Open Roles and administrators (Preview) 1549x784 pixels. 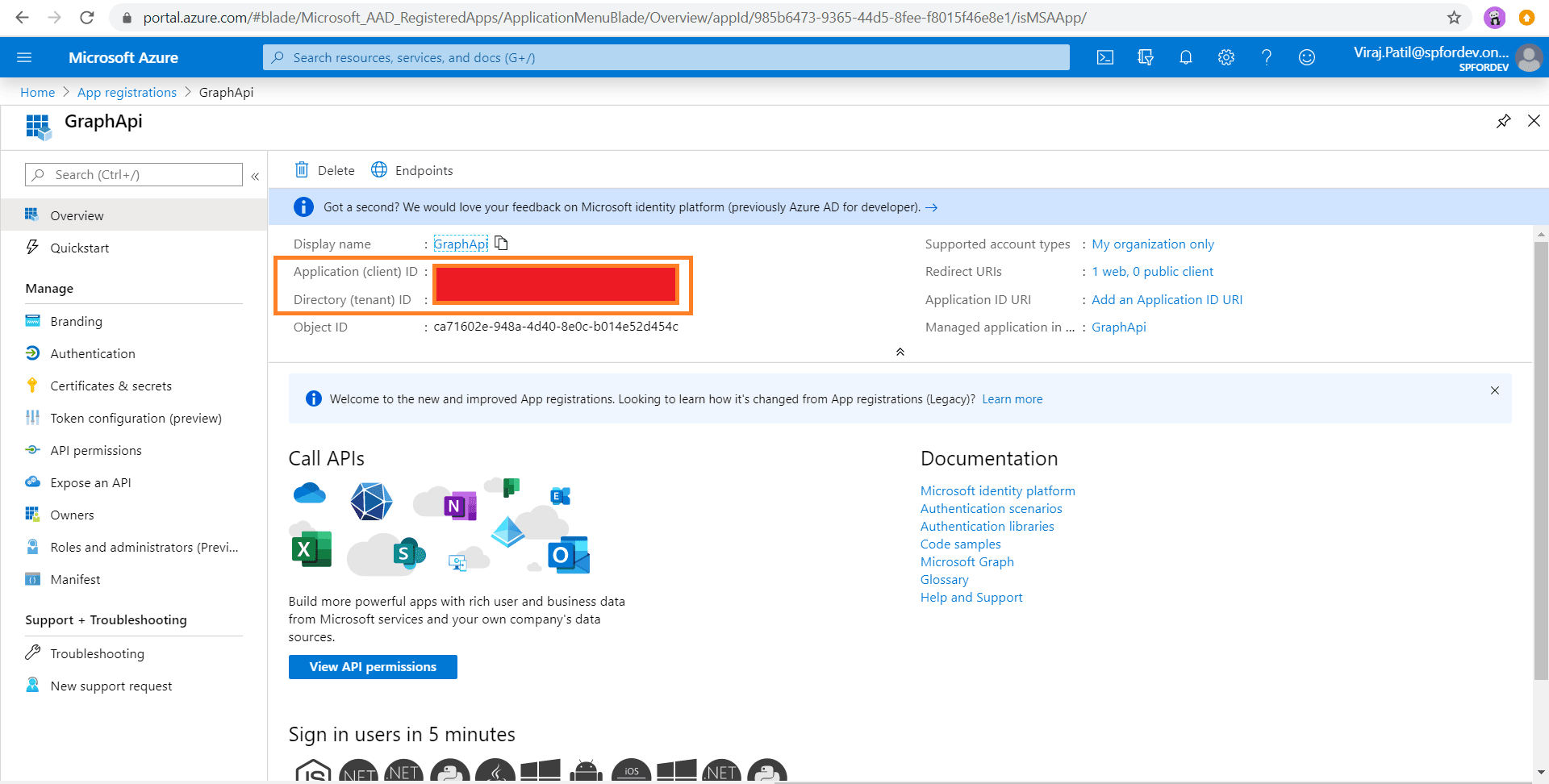pyautogui.click(x=134, y=547)
